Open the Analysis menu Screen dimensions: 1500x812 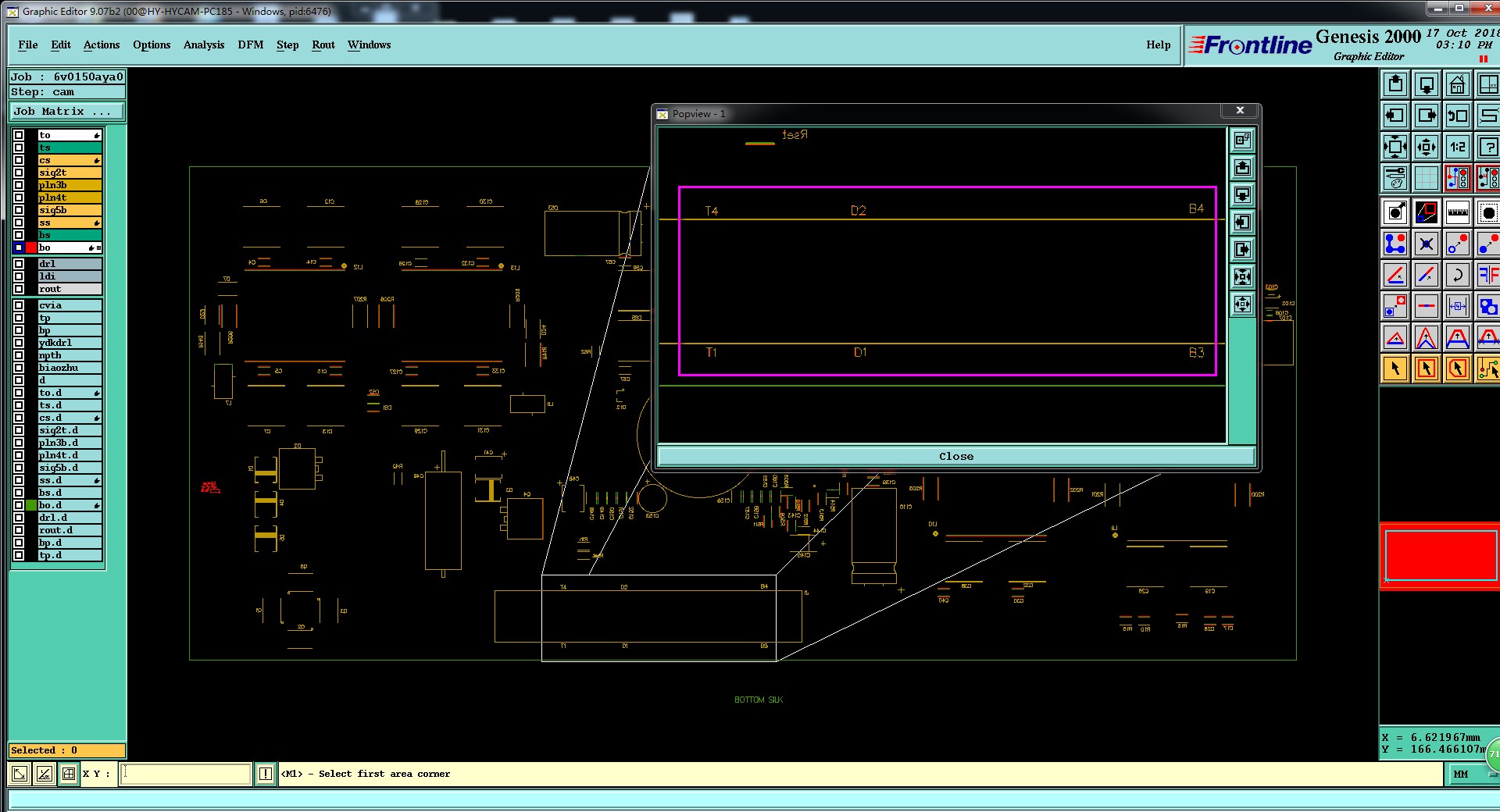(204, 45)
